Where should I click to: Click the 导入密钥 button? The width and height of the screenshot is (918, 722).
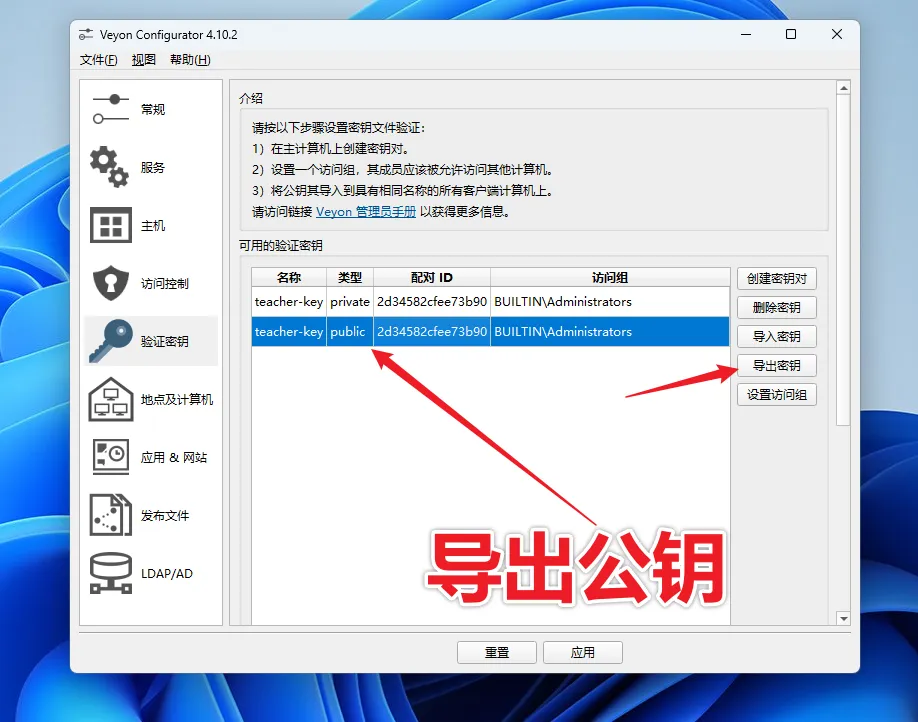[x=776, y=337]
